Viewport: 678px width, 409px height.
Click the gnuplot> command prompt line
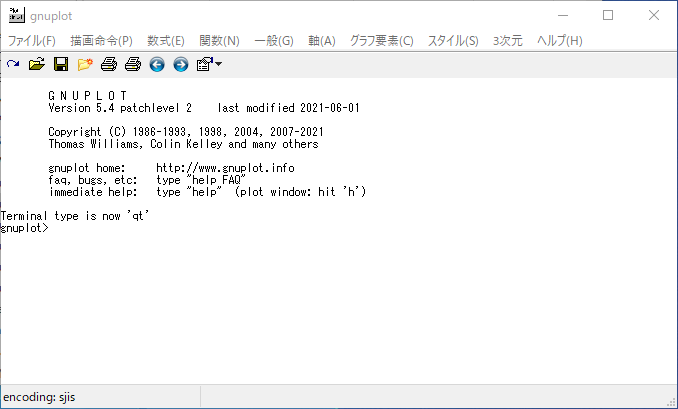pos(24,228)
